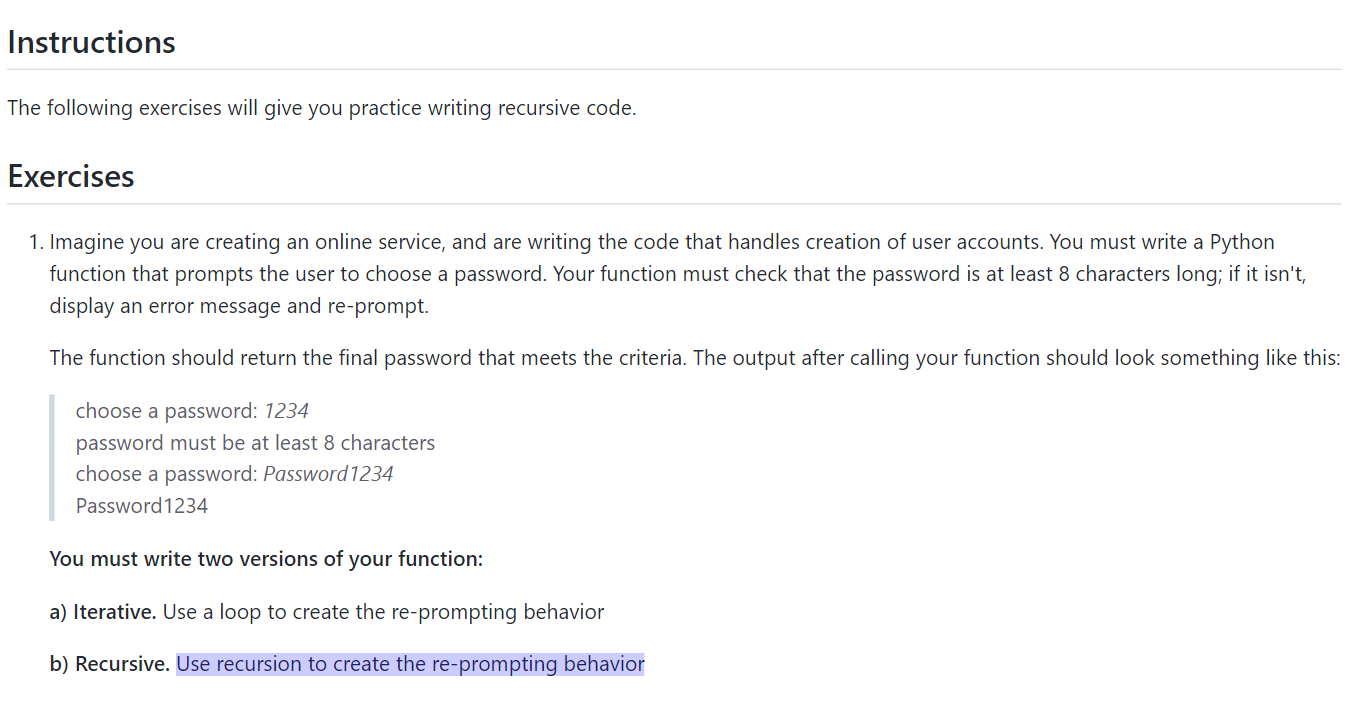
Task: Click the italic "Password1234" sample input
Action: click(x=329, y=474)
